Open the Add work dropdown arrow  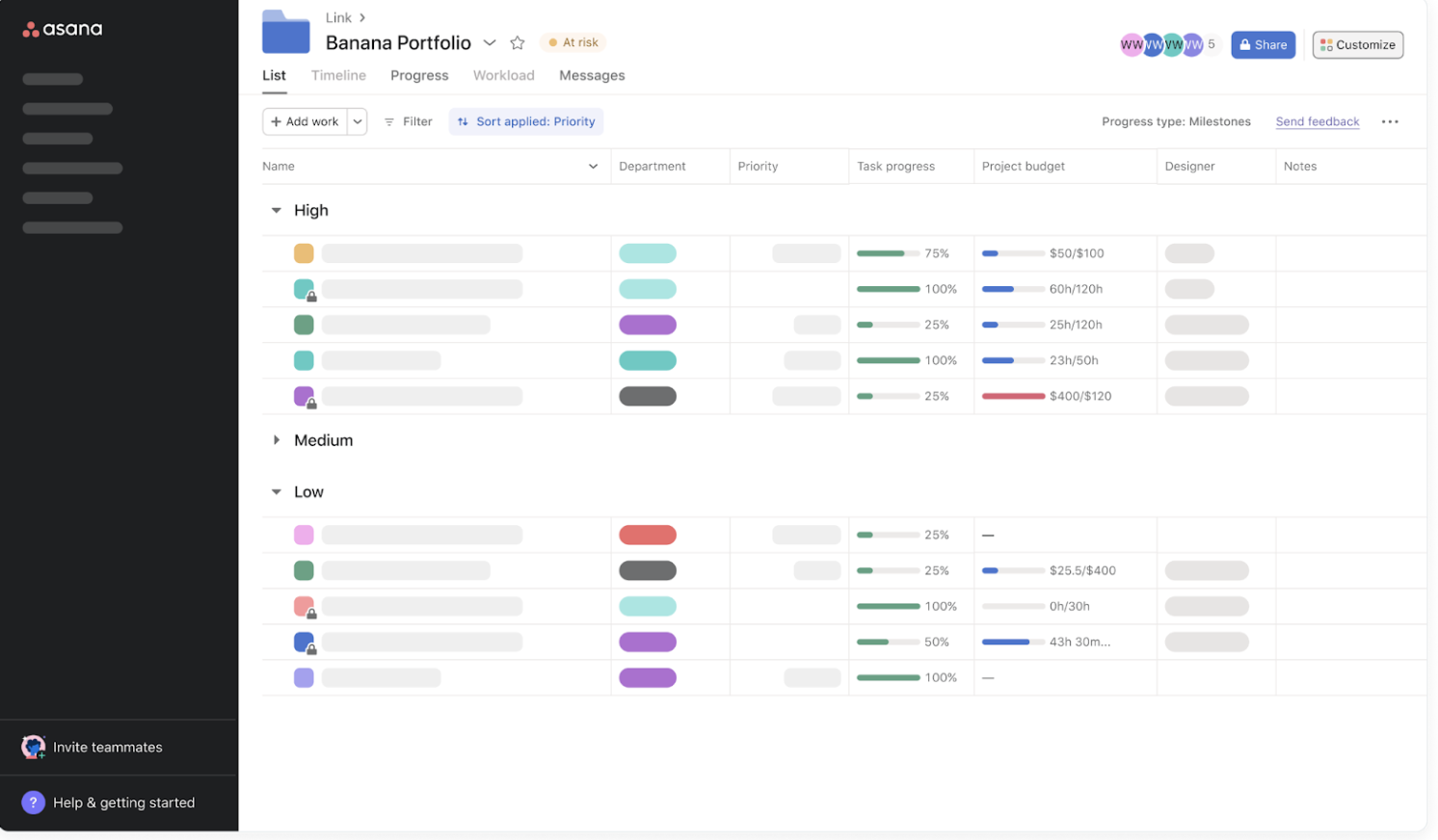click(x=358, y=121)
